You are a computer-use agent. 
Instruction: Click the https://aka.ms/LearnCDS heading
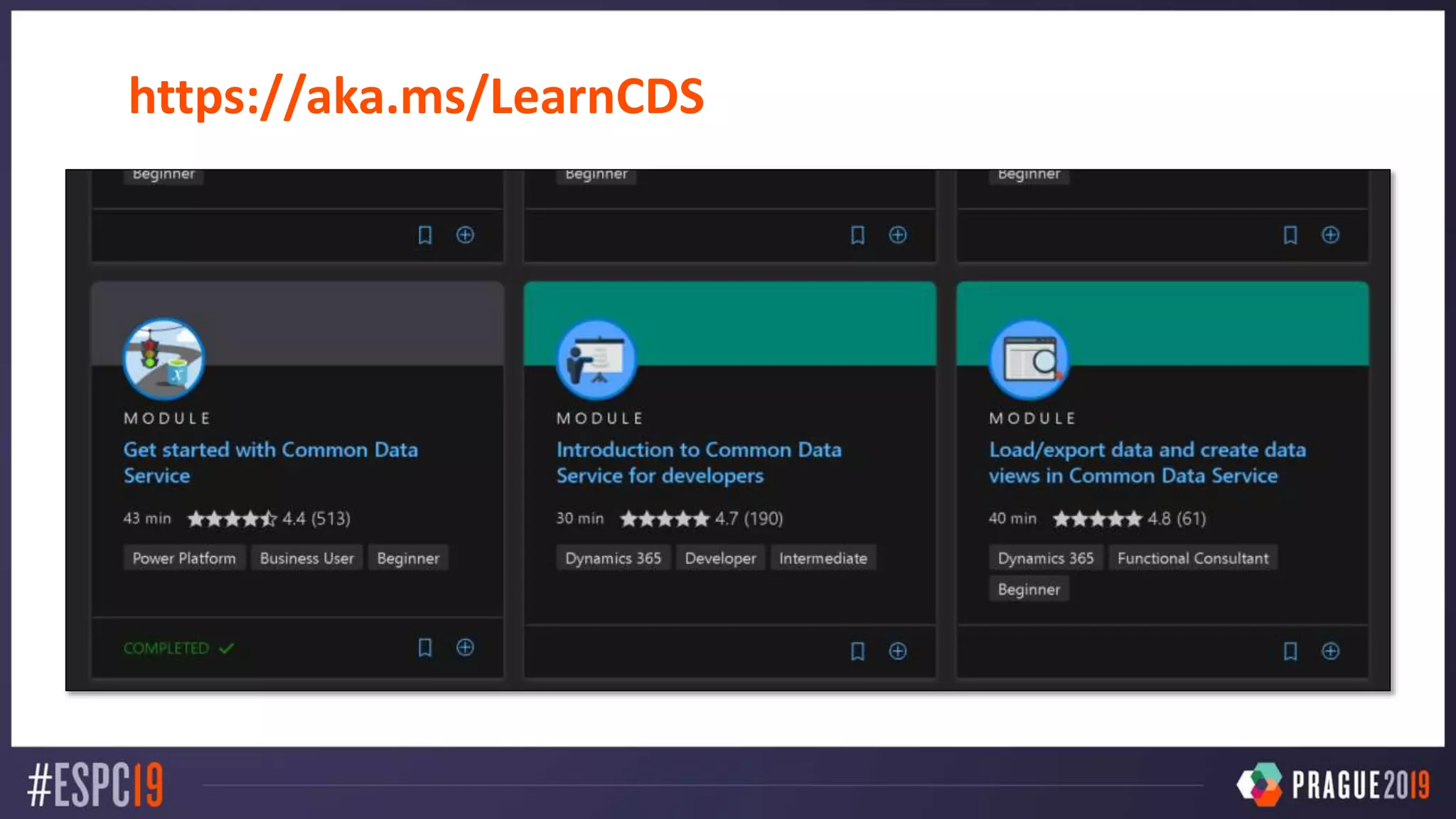[x=416, y=95]
